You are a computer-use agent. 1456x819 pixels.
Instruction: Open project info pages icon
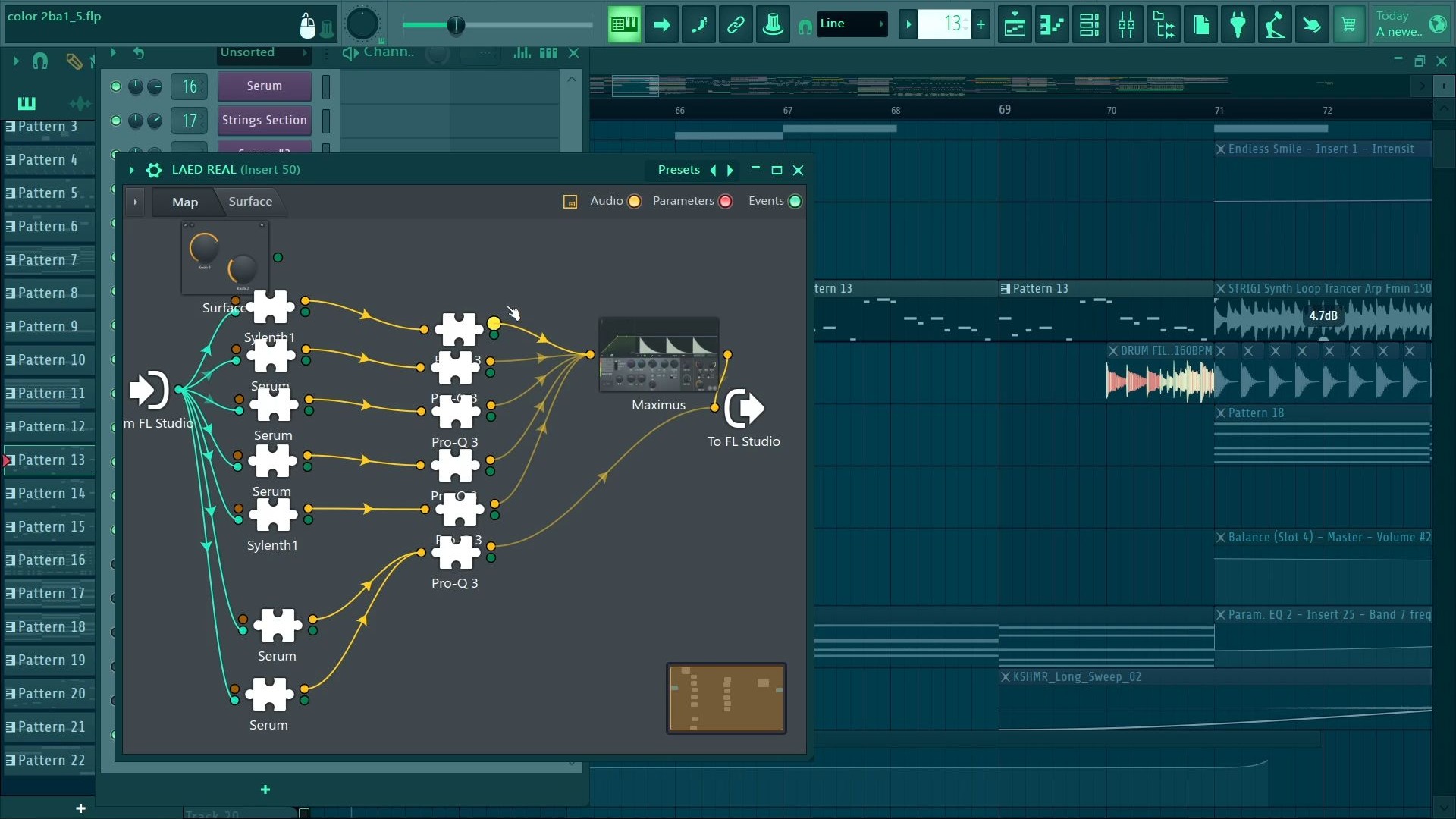coord(1201,24)
